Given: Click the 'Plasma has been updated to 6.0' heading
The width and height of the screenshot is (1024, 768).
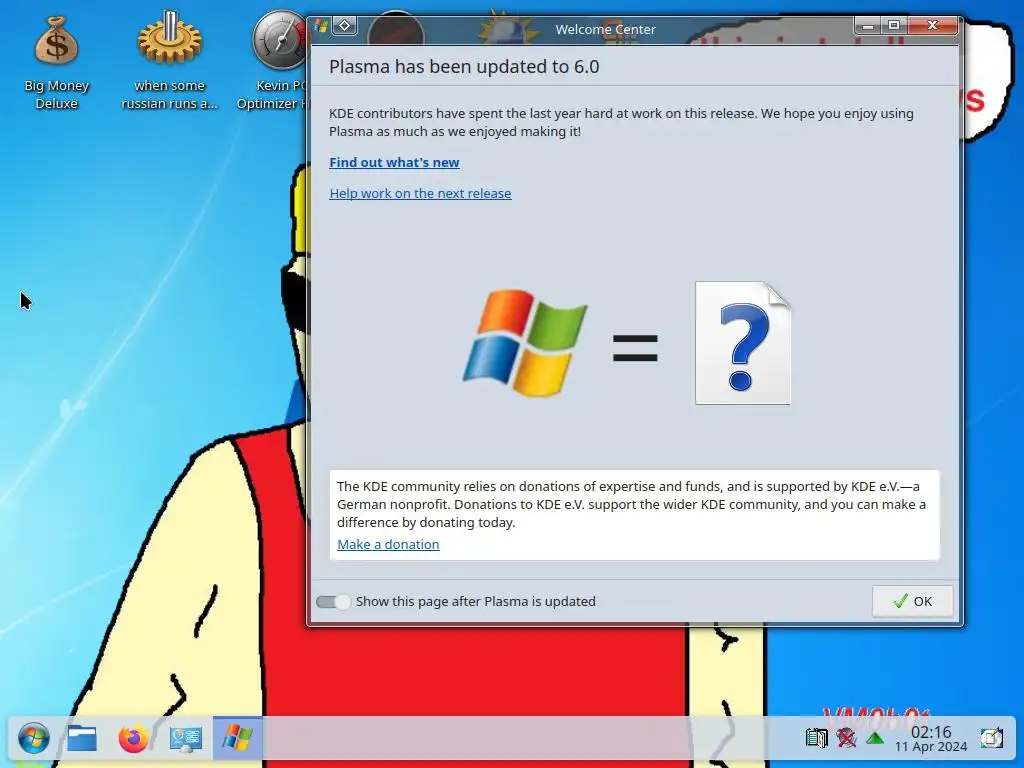Looking at the screenshot, I should (x=464, y=67).
